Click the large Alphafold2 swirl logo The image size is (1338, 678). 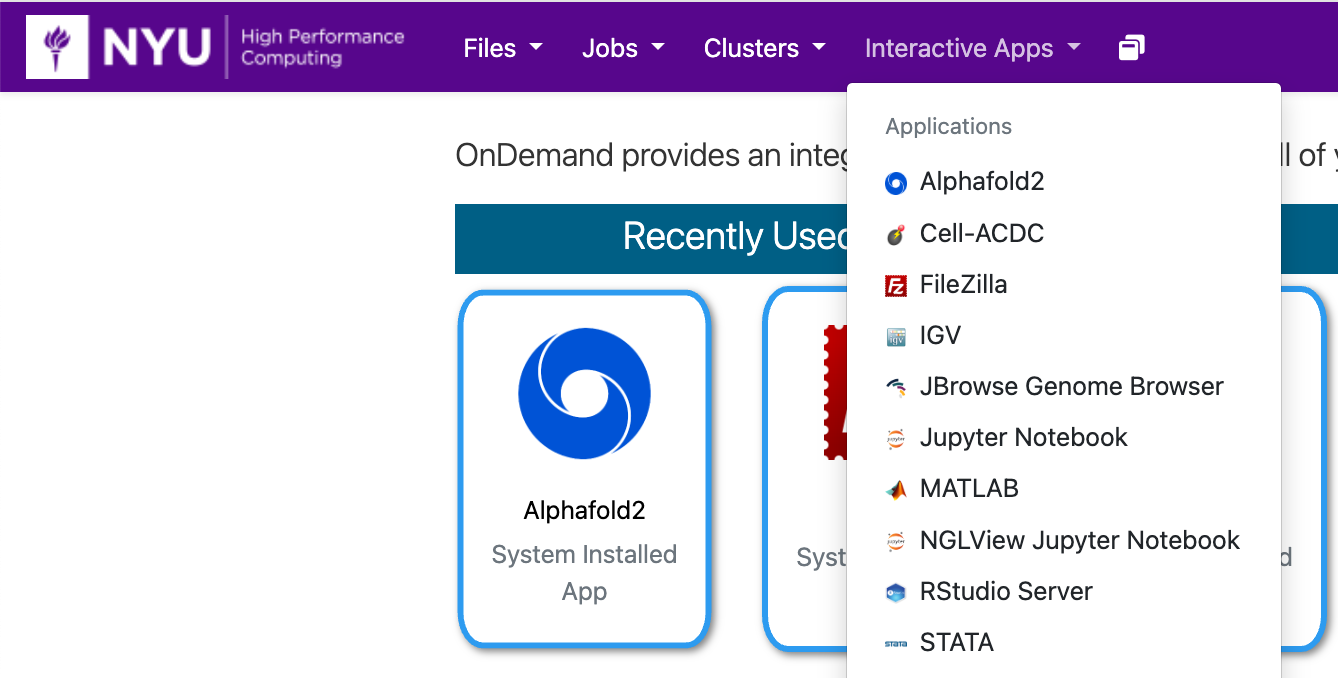point(584,394)
